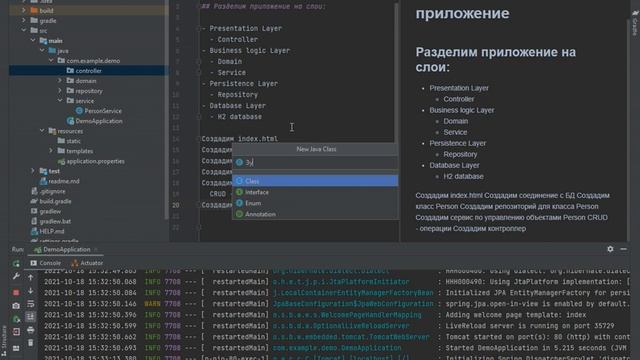Toggle soft-wrap in the console
Viewport: 640px width, 360px height.
pyautogui.click(x=31, y=304)
